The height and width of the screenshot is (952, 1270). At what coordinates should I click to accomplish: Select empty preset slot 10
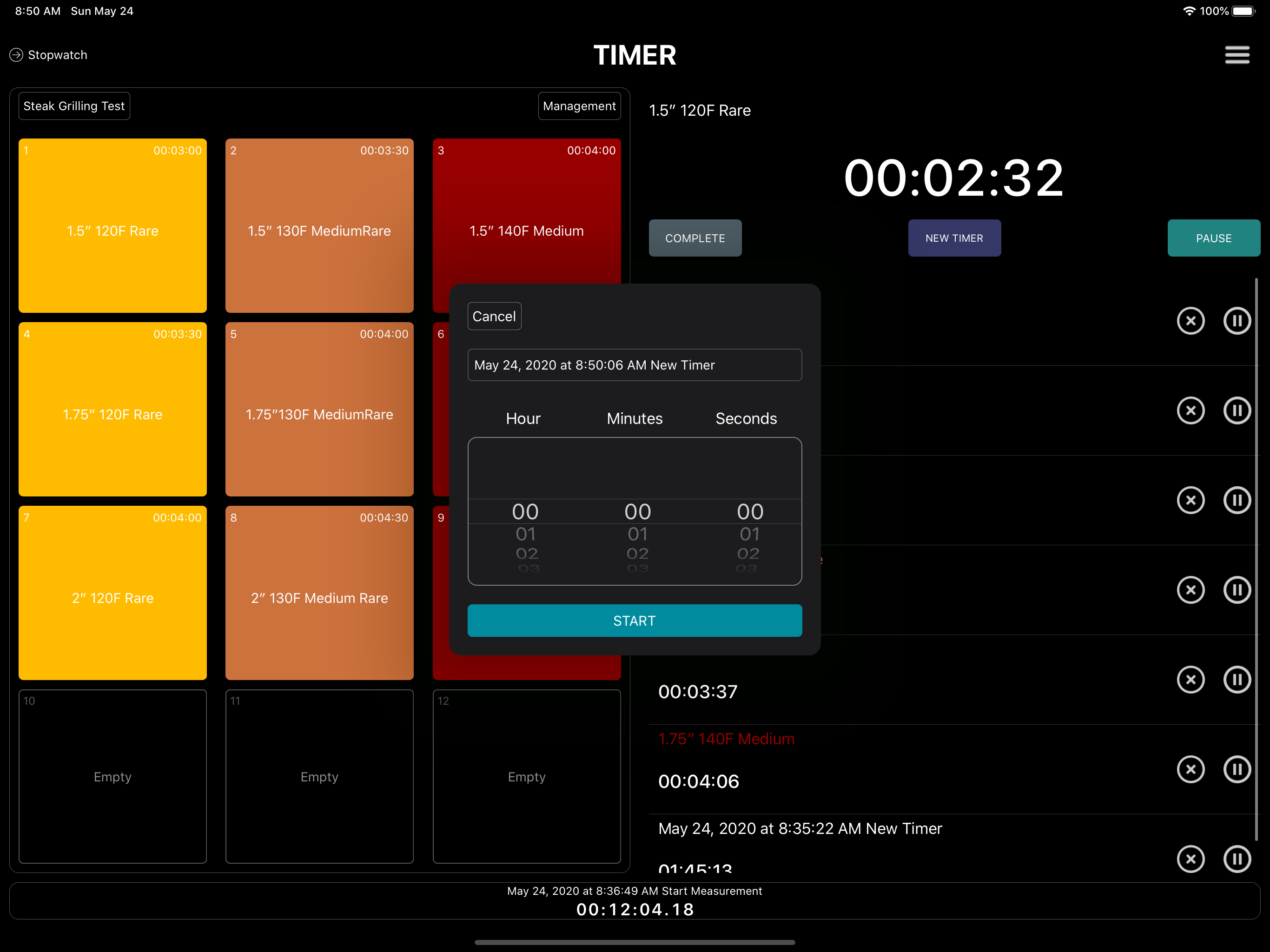coord(112,776)
